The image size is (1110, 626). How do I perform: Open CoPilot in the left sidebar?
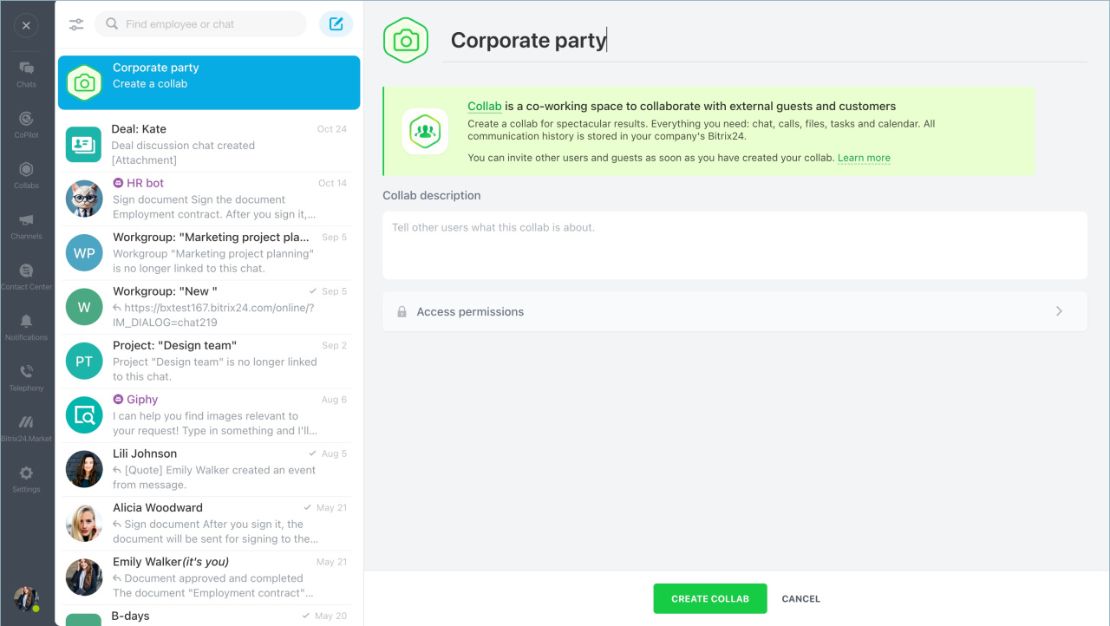pyautogui.click(x=26, y=124)
